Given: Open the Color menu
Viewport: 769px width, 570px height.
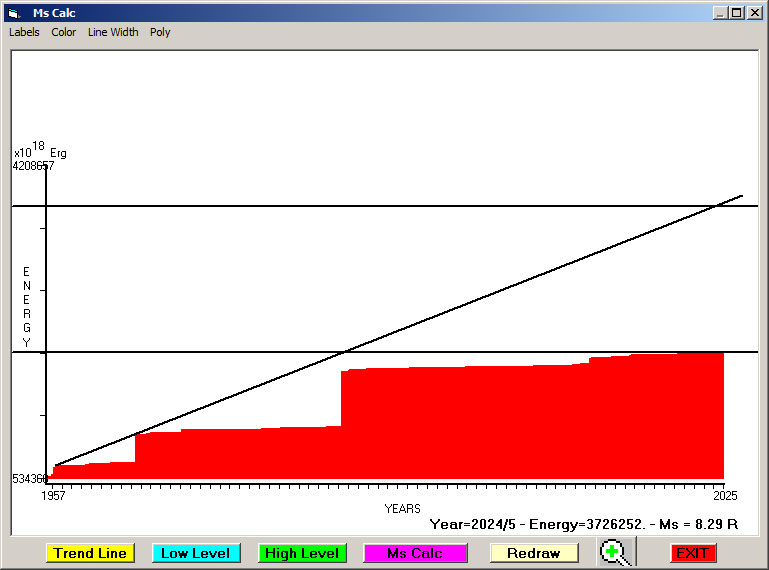Looking at the screenshot, I should pos(64,32).
